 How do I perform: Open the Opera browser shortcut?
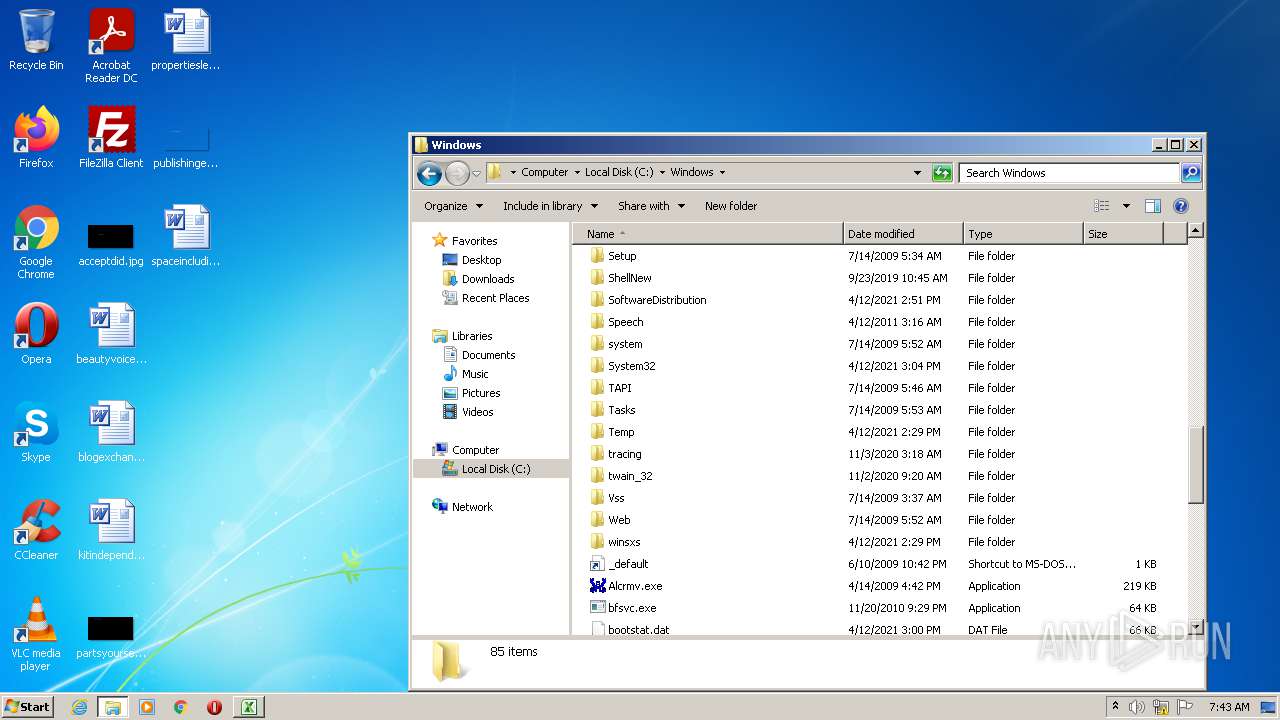pos(36,334)
